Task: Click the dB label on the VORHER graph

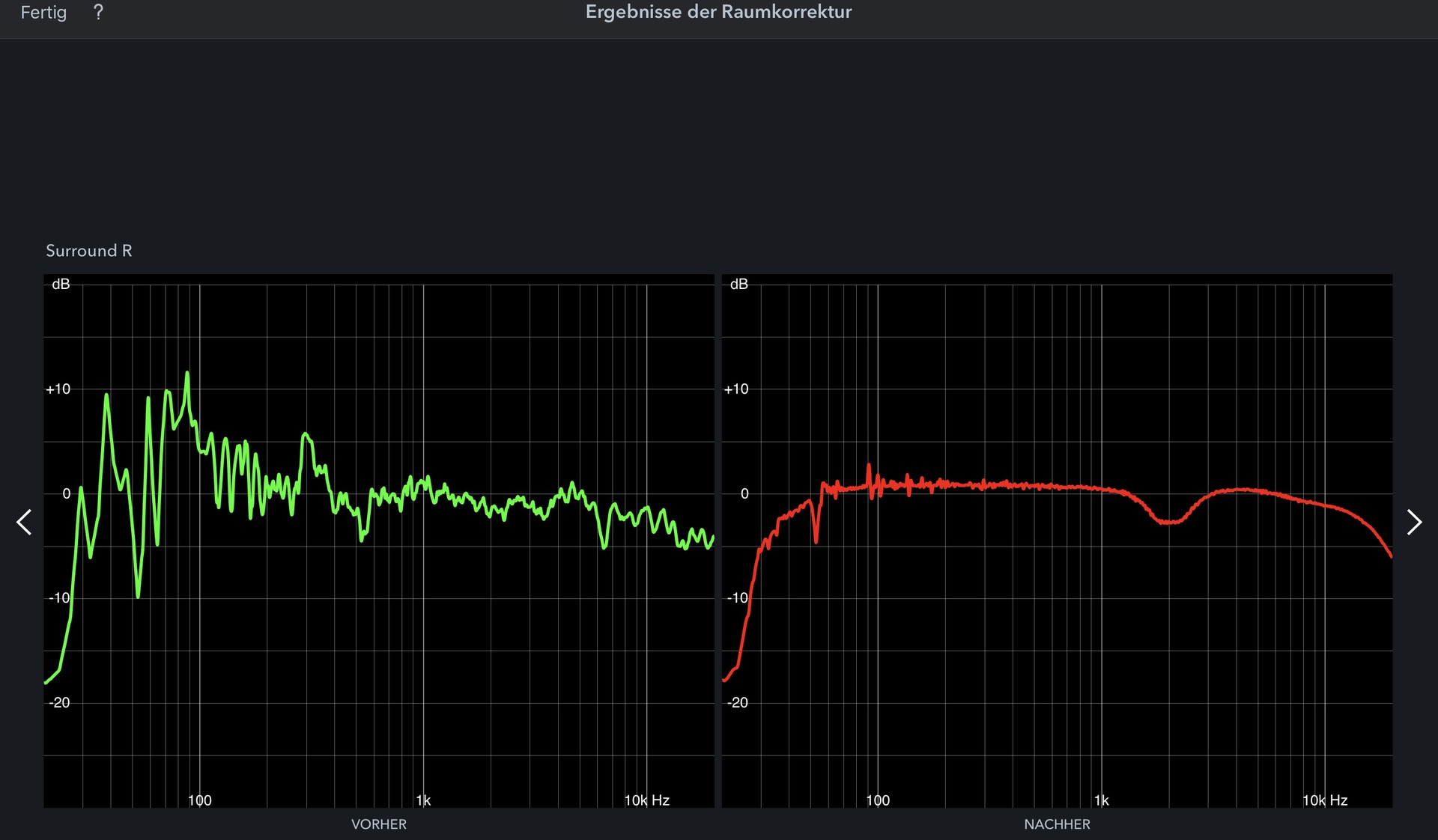Action: click(61, 284)
